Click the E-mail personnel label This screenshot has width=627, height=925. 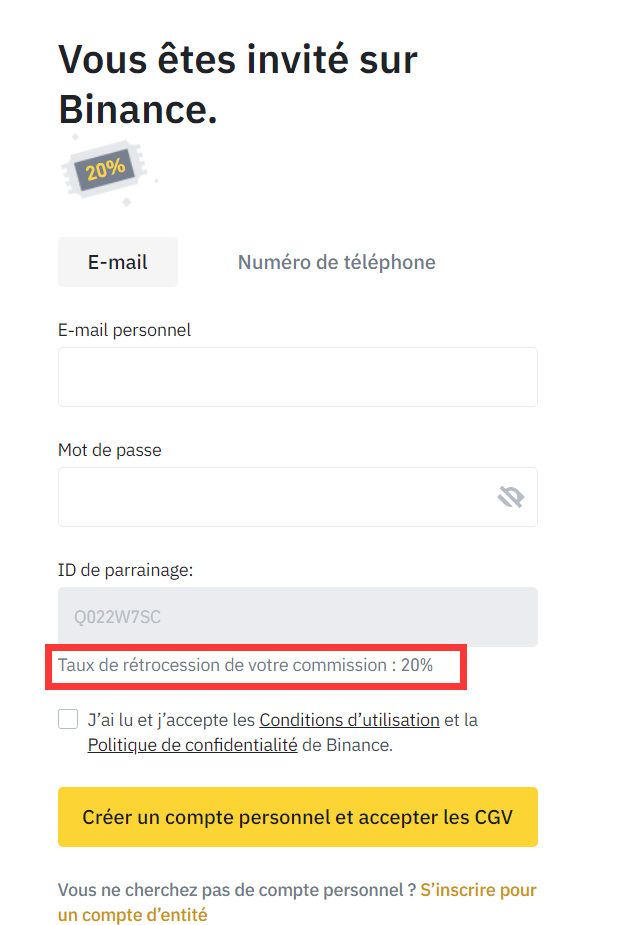pos(124,330)
